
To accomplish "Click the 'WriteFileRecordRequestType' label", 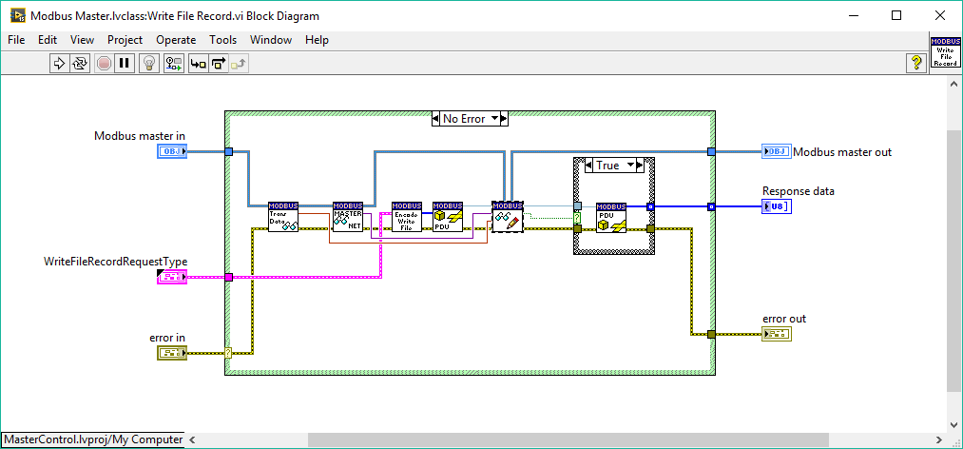I will tap(115, 262).
